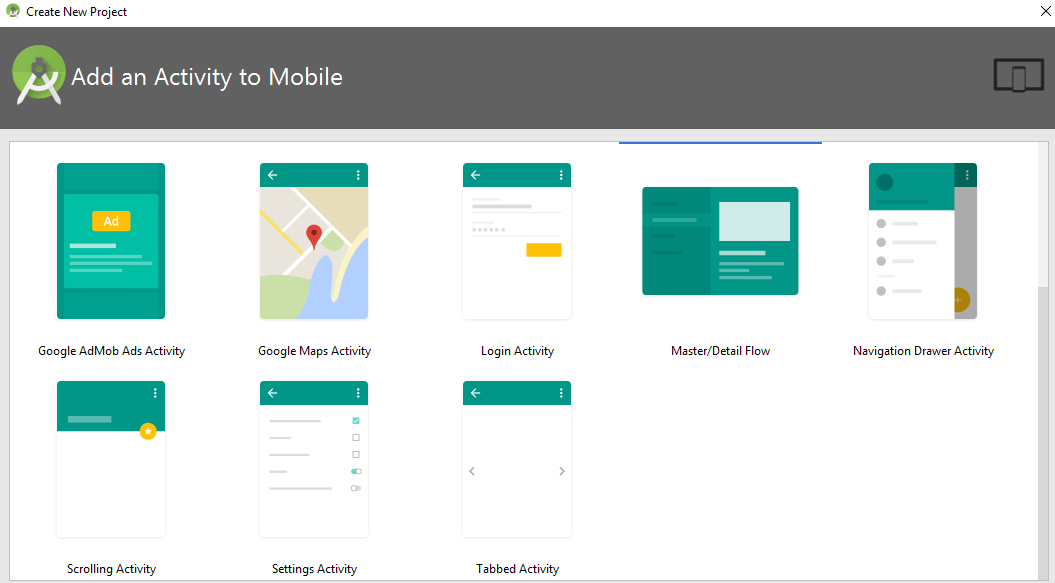Screen dimensions: 1055x583
Task: Choose the Google Maps Activity template image
Action: (x=314, y=241)
